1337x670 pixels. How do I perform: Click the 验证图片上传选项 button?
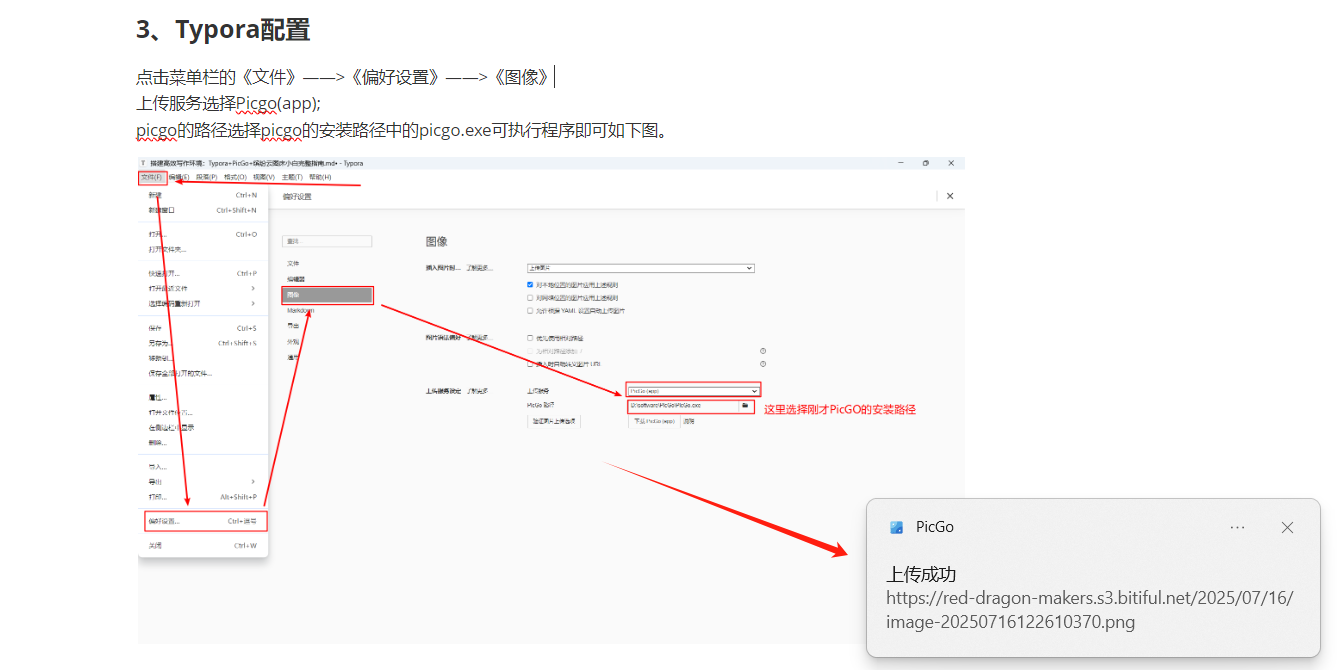[x=553, y=422]
